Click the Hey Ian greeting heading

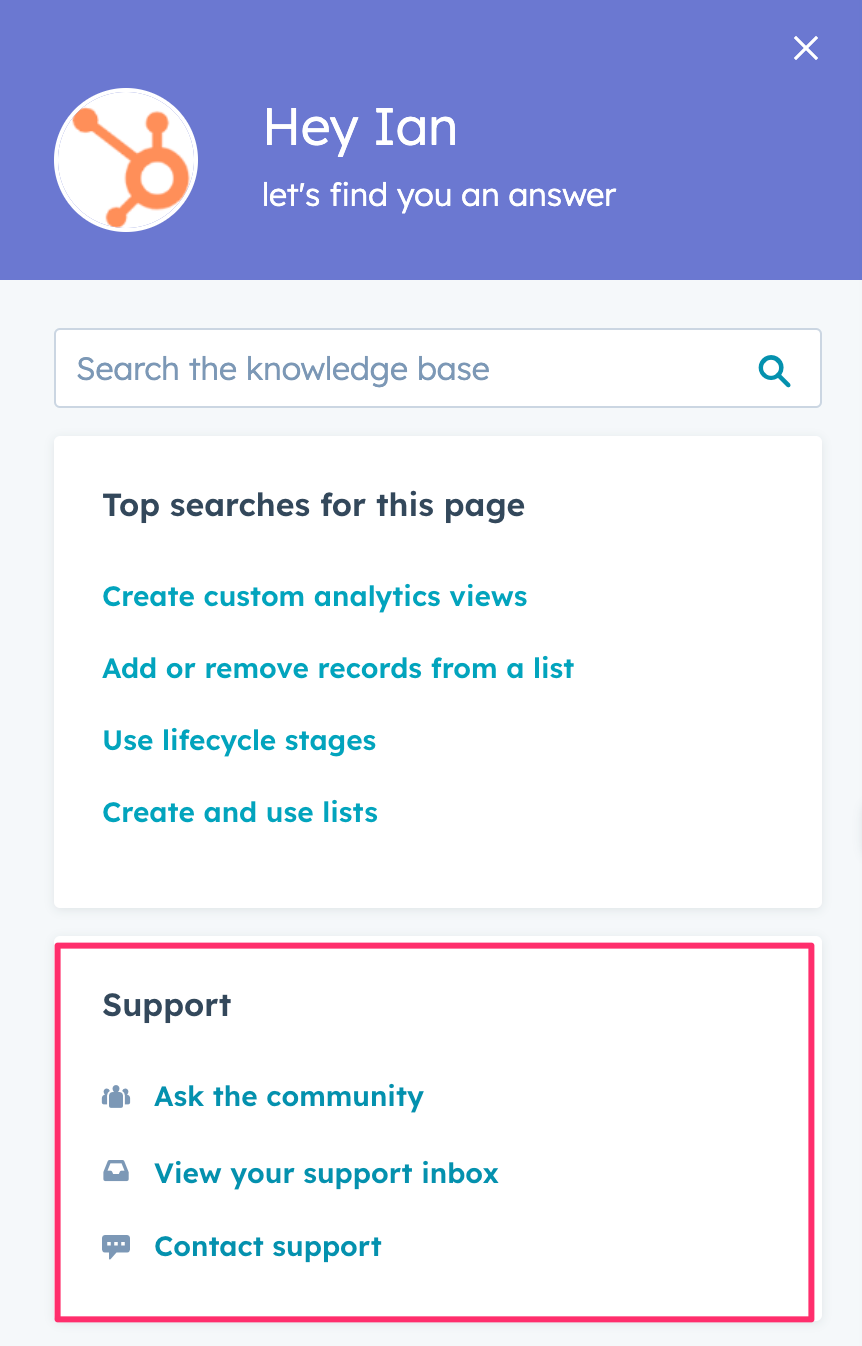tap(360, 129)
